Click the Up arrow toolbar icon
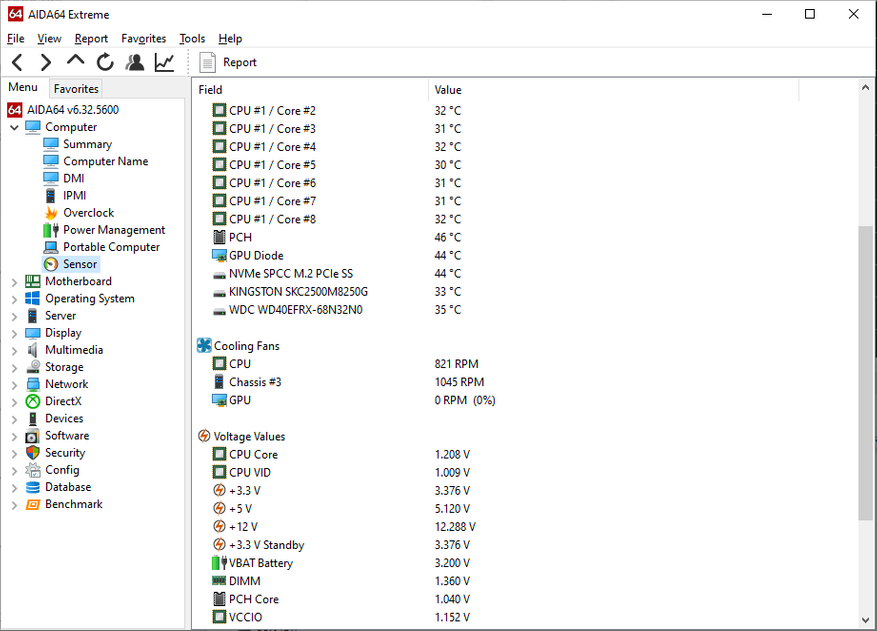877x631 pixels. pyautogui.click(x=75, y=61)
